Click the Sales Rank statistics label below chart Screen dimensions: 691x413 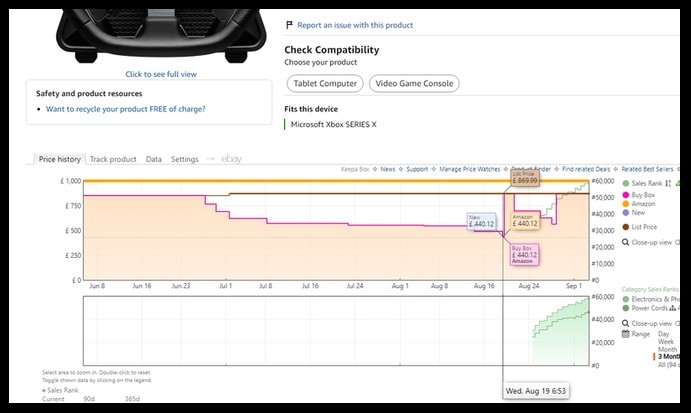pos(62,390)
